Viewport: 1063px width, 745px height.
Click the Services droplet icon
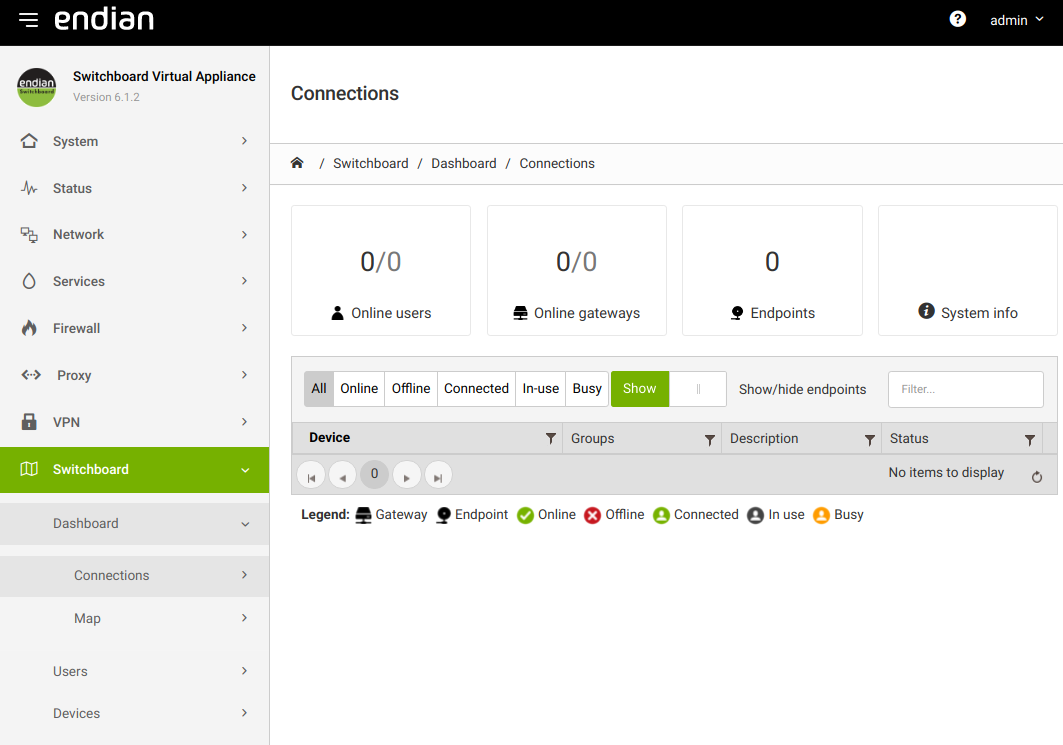click(29, 281)
